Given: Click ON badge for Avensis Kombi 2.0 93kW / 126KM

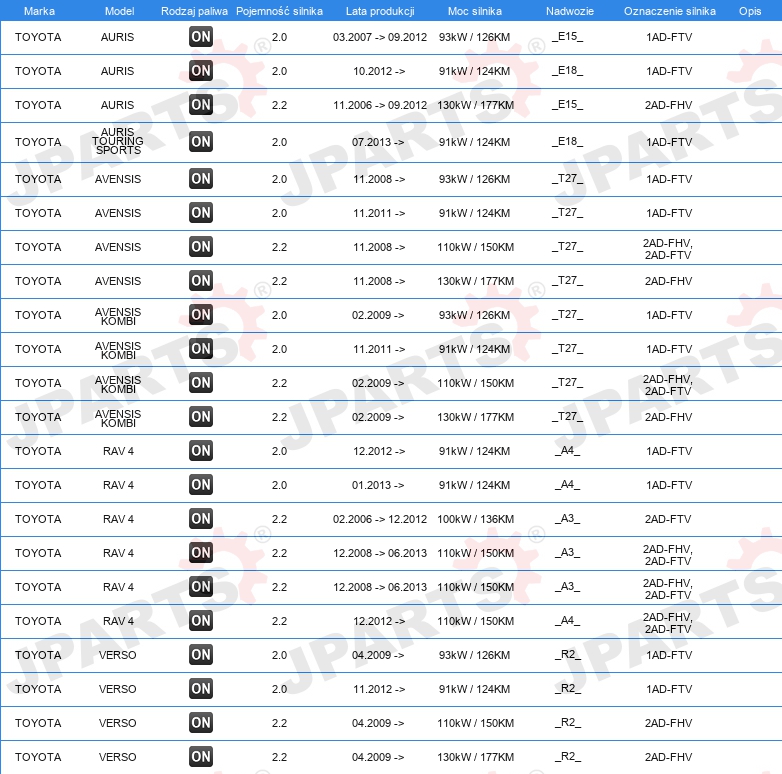Looking at the screenshot, I should coord(201,315).
